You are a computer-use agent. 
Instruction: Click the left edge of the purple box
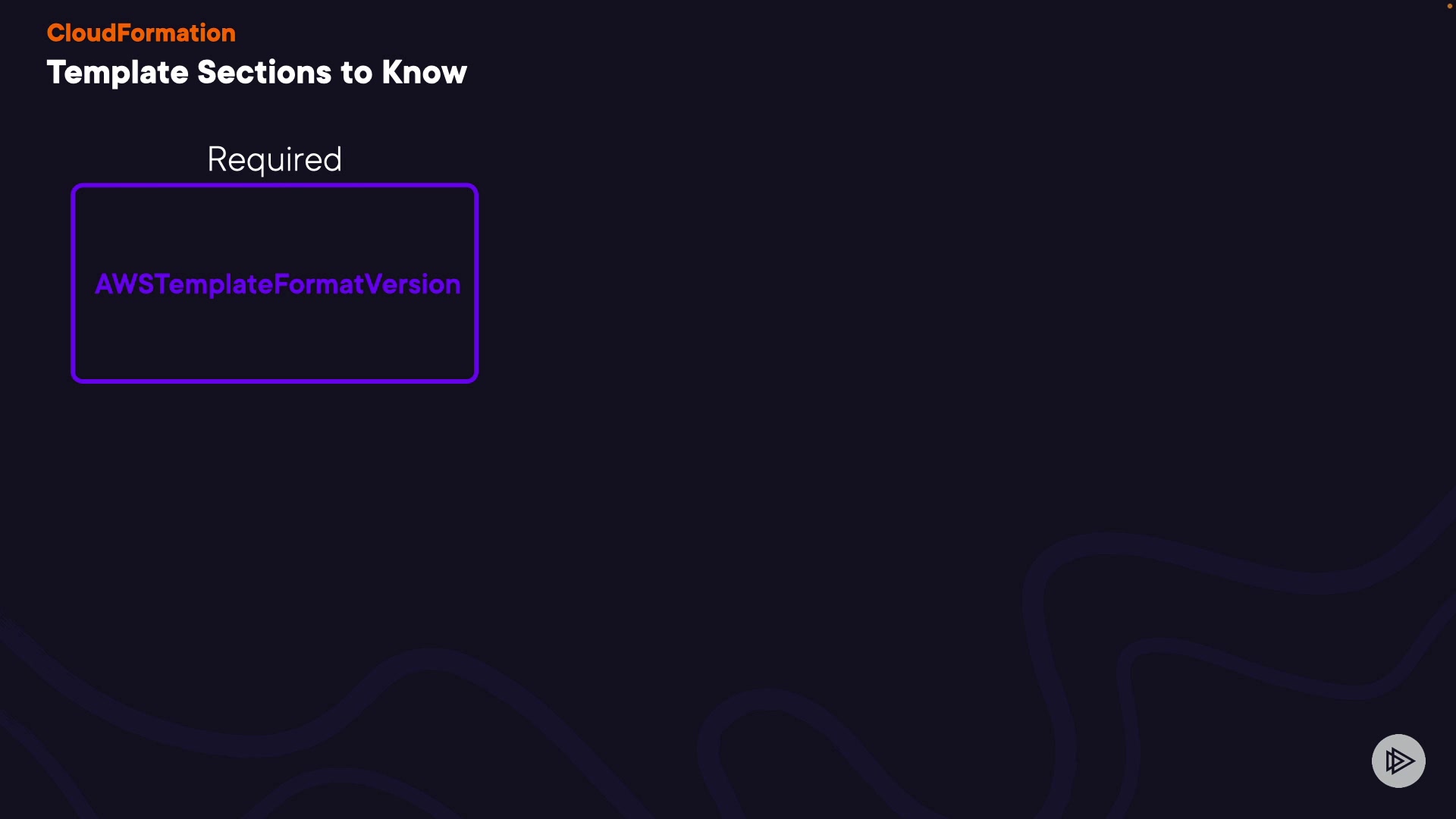74,284
